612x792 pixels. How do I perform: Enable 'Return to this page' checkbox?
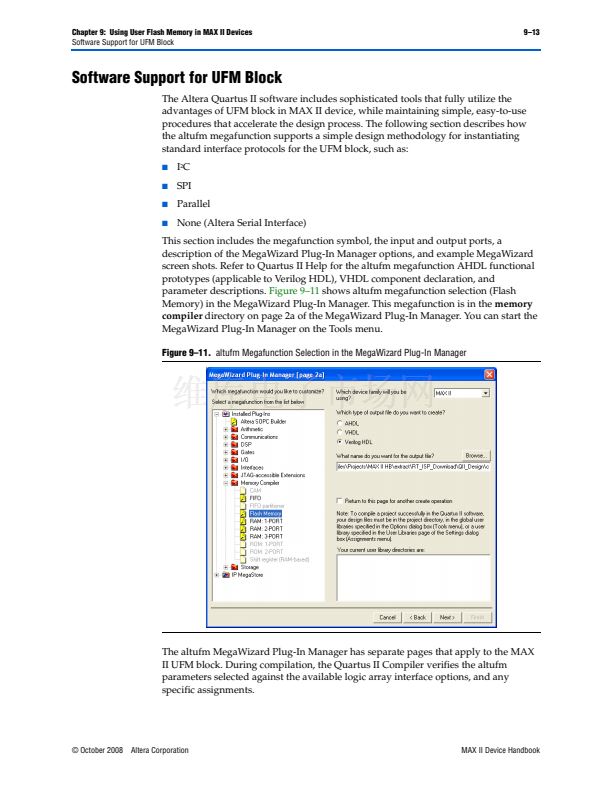point(340,500)
